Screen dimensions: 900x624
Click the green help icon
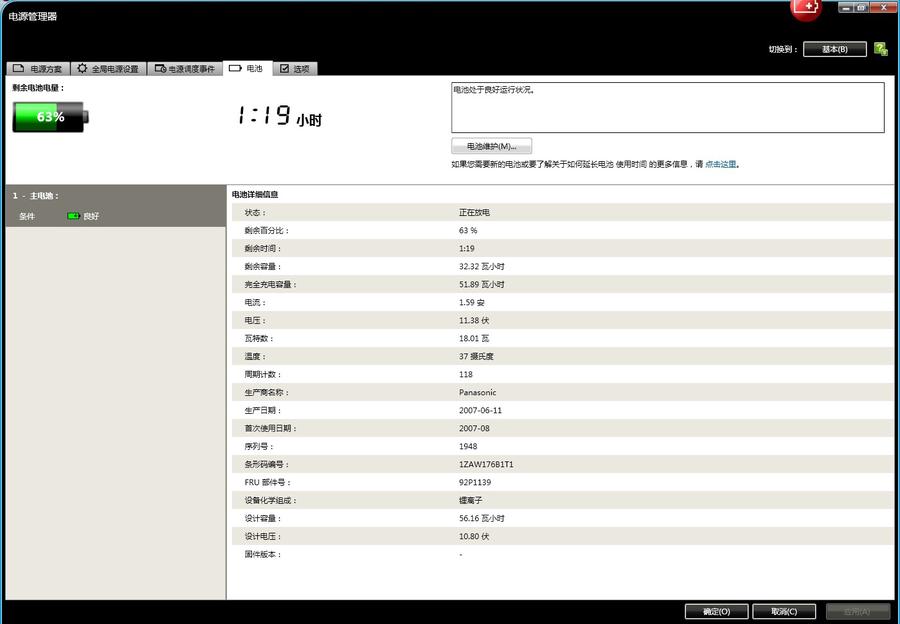[x=880, y=49]
